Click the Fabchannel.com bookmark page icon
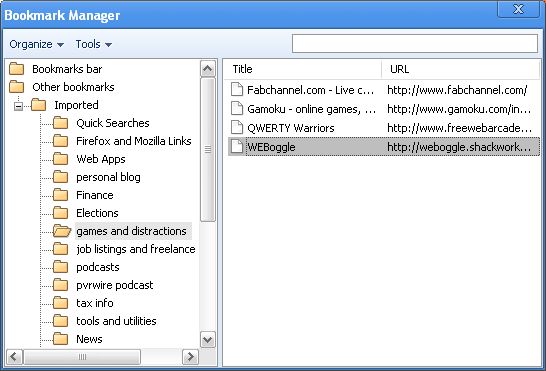 [237, 90]
